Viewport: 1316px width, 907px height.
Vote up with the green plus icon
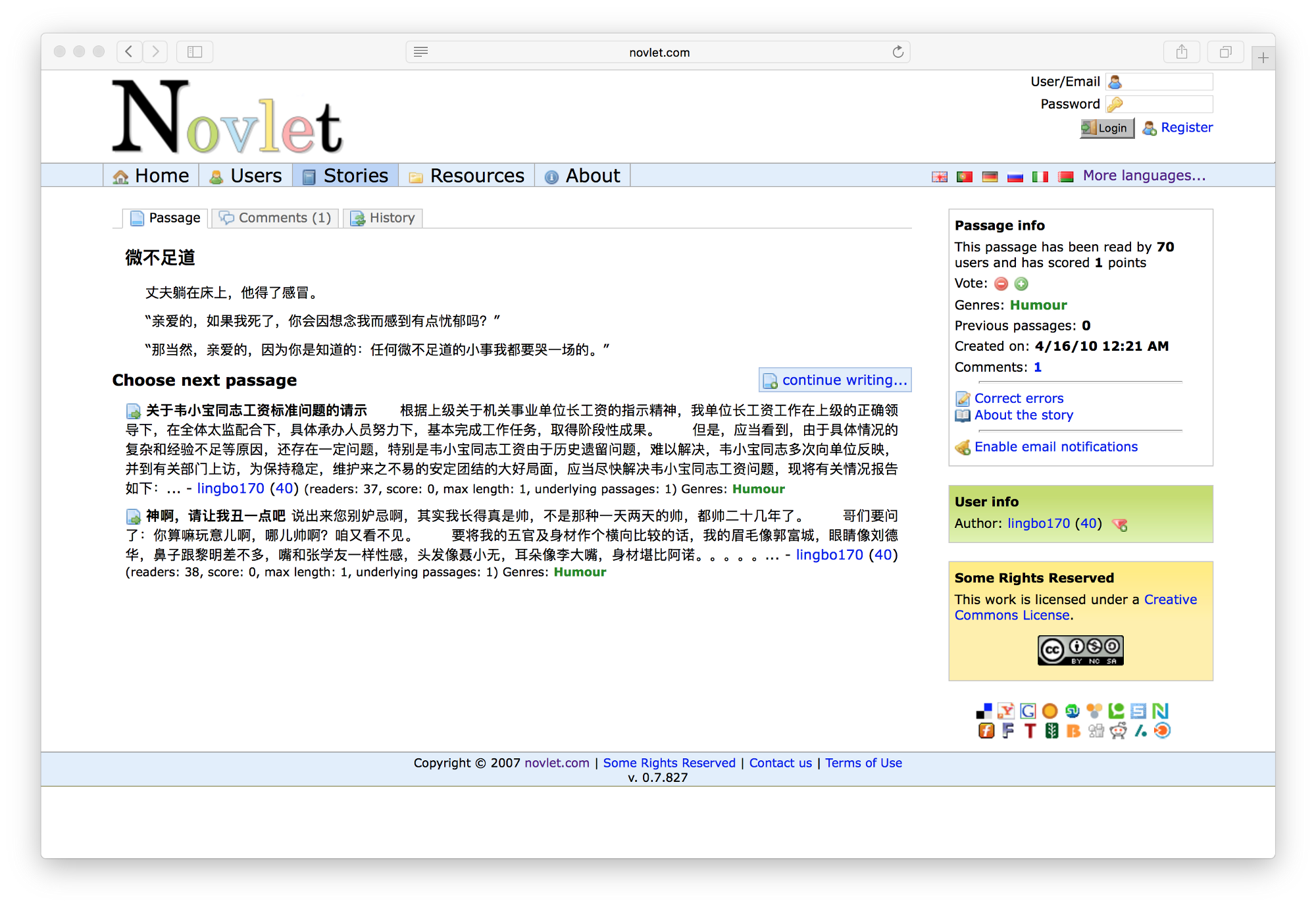pos(1021,284)
